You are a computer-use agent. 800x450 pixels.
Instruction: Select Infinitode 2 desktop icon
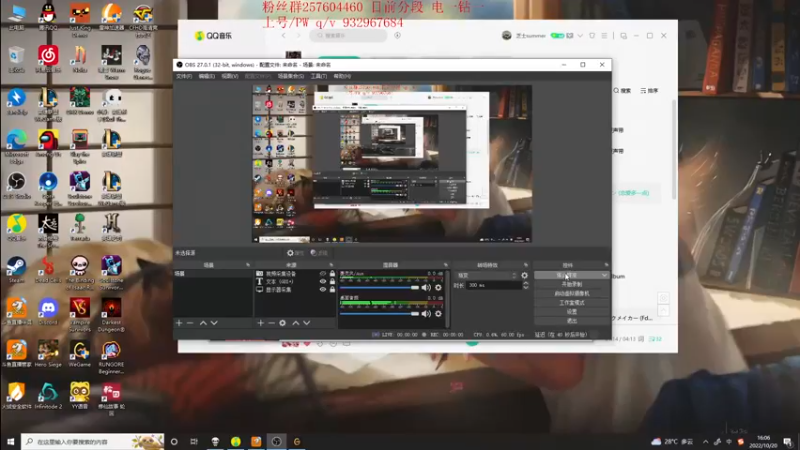[x=48, y=396]
